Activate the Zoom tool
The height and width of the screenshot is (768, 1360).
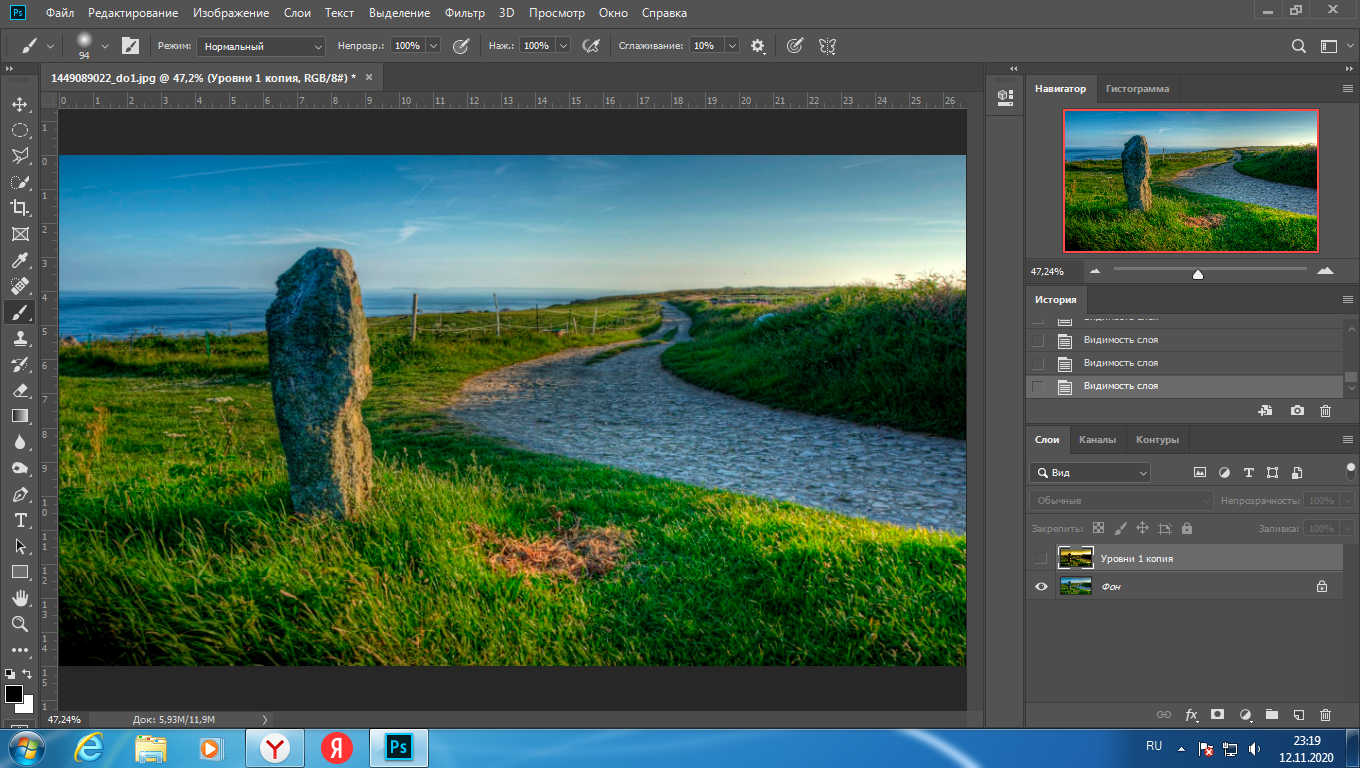click(19, 624)
